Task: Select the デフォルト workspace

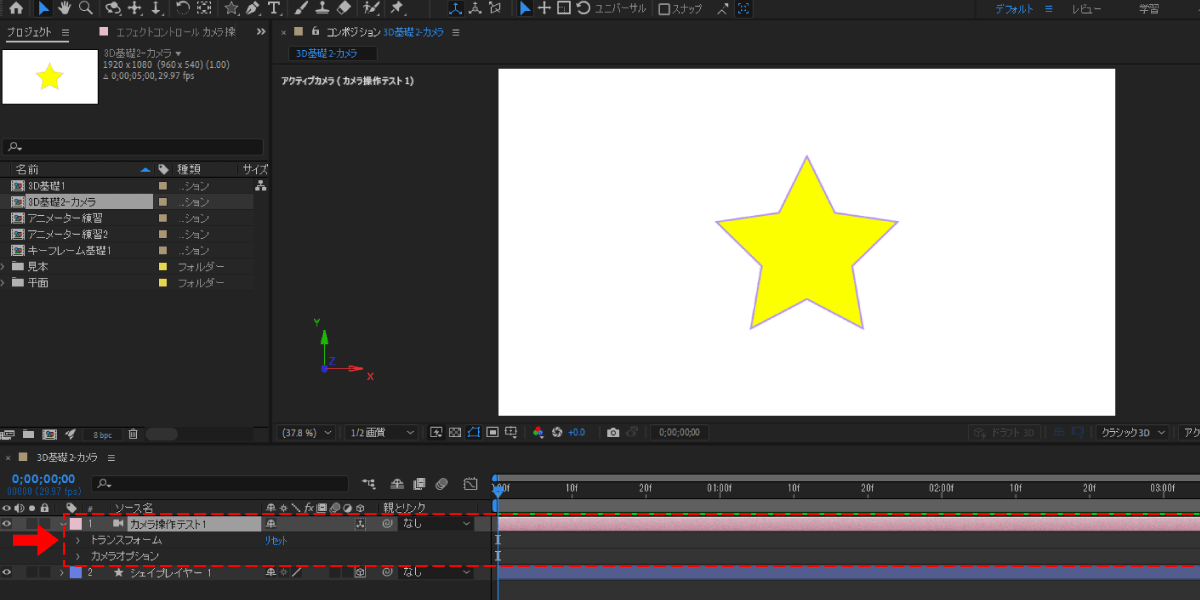Action: coord(1015,9)
